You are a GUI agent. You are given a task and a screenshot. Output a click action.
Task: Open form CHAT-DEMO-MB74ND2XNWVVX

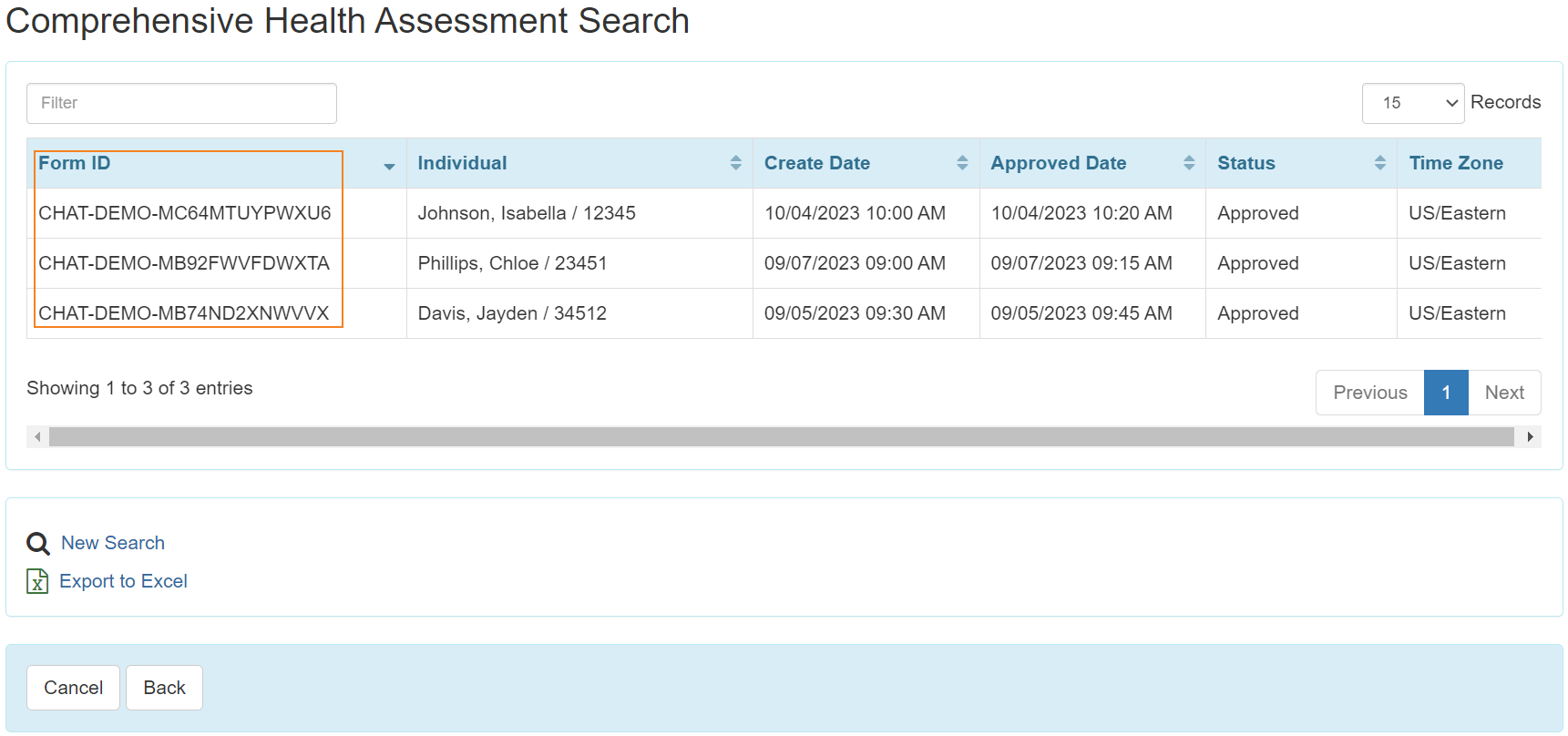point(184,313)
